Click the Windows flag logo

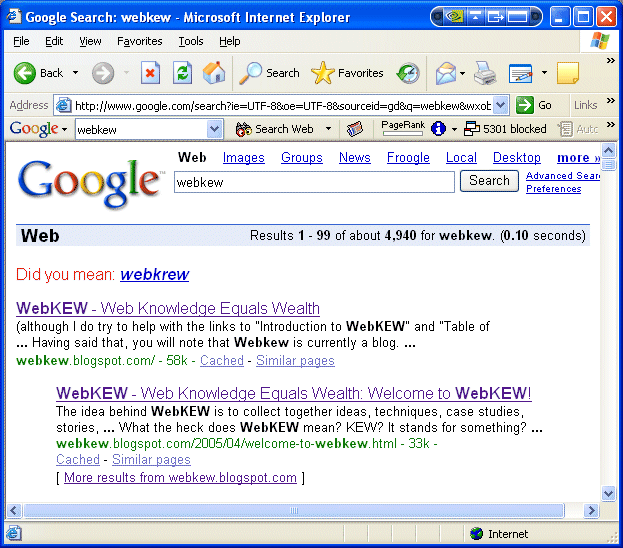(600, 41)
